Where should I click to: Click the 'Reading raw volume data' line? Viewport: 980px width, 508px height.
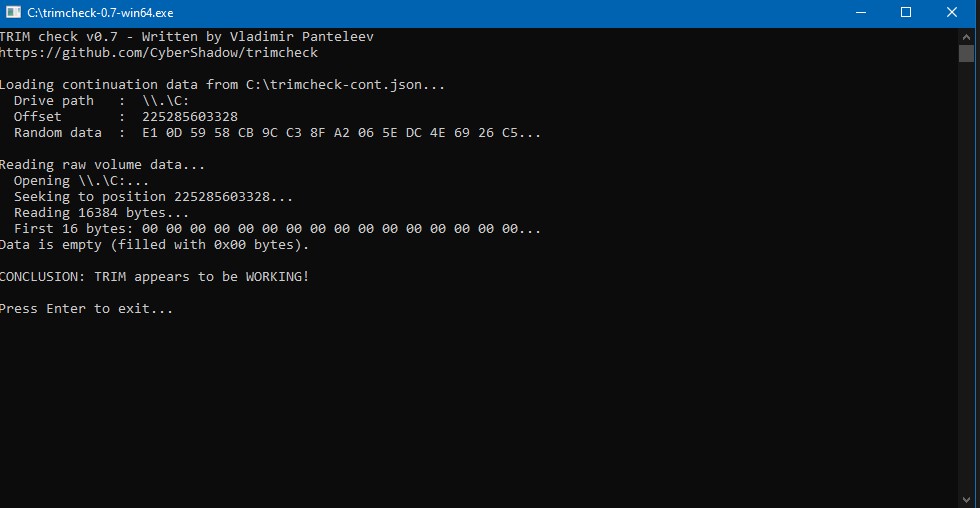pyautogui.click(x=103, y=165)
